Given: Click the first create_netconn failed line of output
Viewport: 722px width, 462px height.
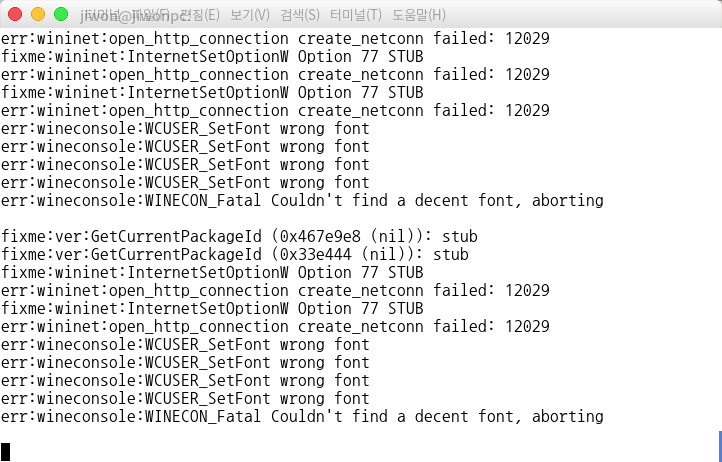Looking at the screenshot, I should (275, 38).
